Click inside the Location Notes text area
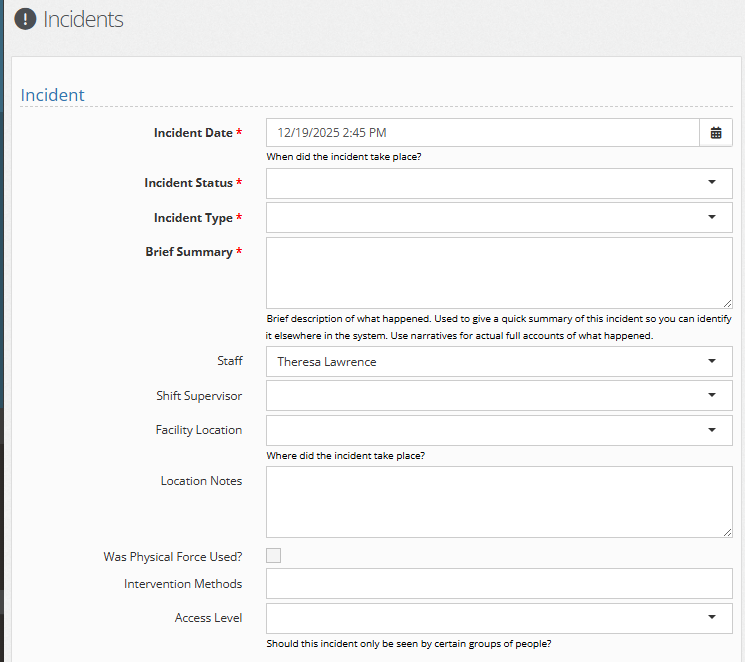This screenshot has width=745, height=662. [498, 501]
